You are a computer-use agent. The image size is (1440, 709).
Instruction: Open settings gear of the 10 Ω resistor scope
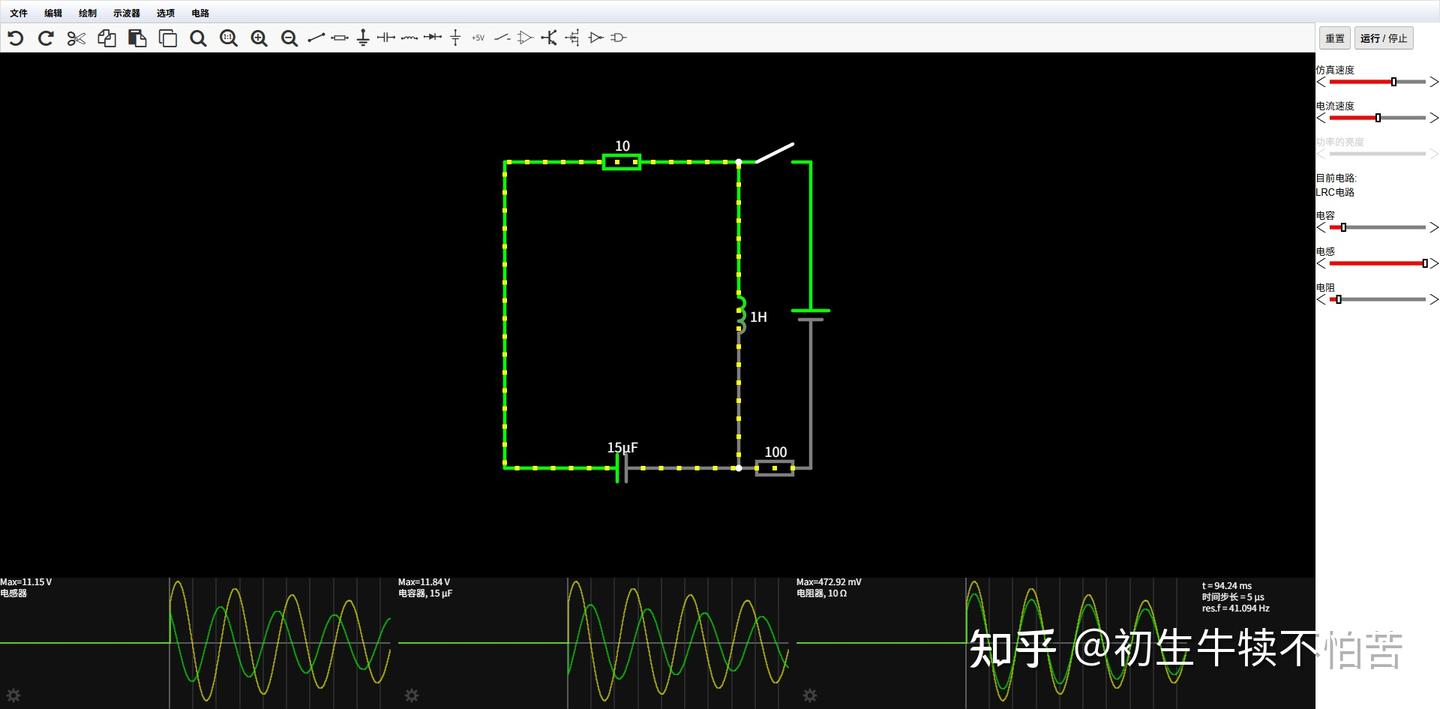click(810, 695)
